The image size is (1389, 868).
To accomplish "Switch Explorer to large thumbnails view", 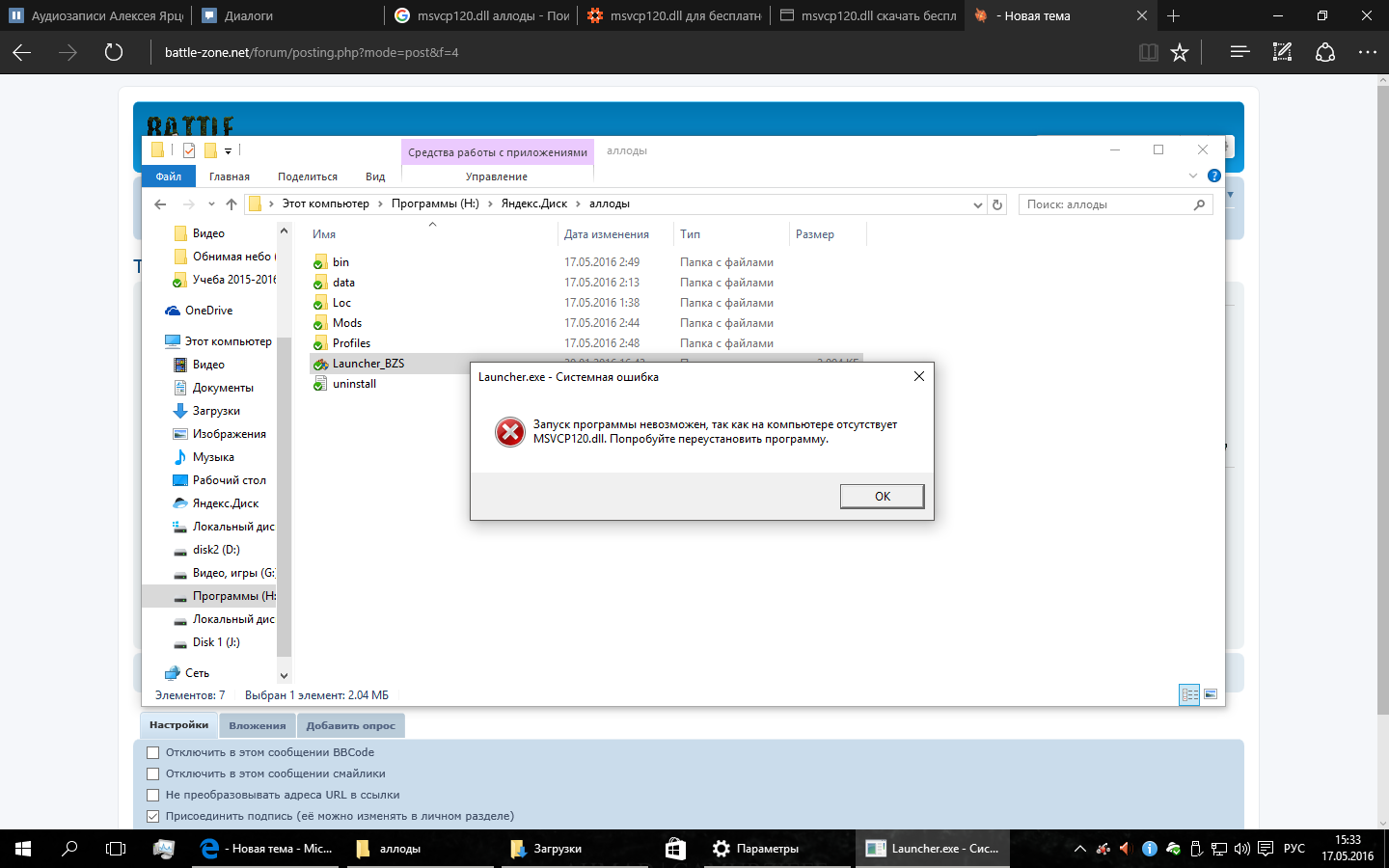I will click(1211, 694).
